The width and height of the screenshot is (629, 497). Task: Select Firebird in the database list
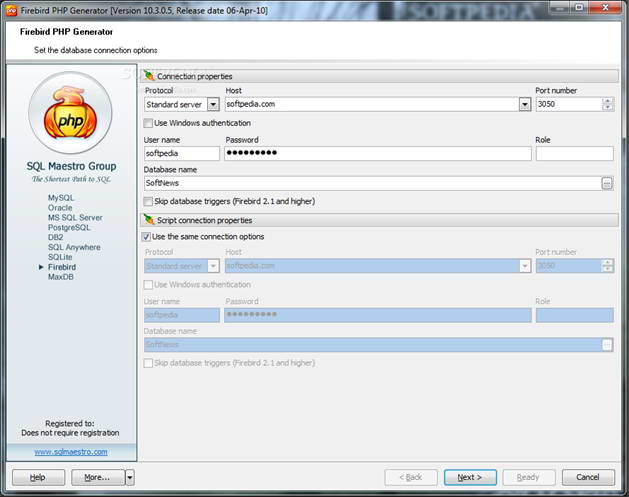[x=62, y=267]
